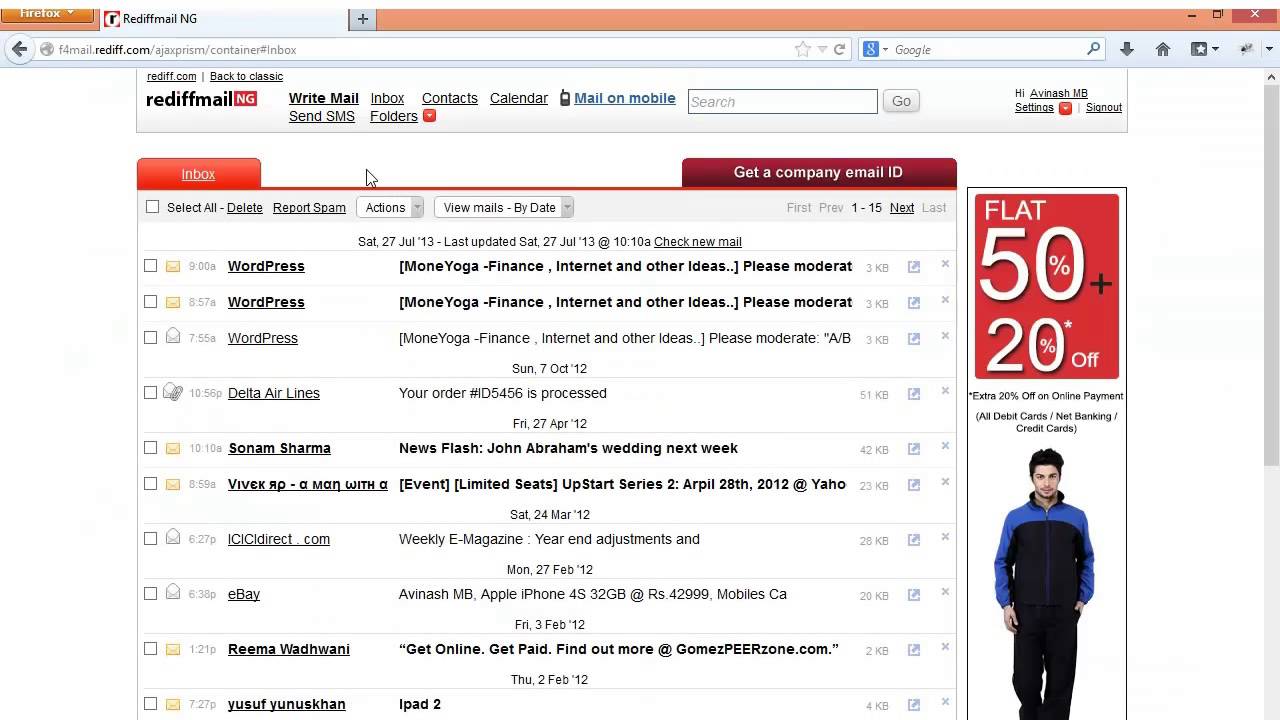Click Signout link
This screenshot has width=1280, height=720.
[1103, 107]
